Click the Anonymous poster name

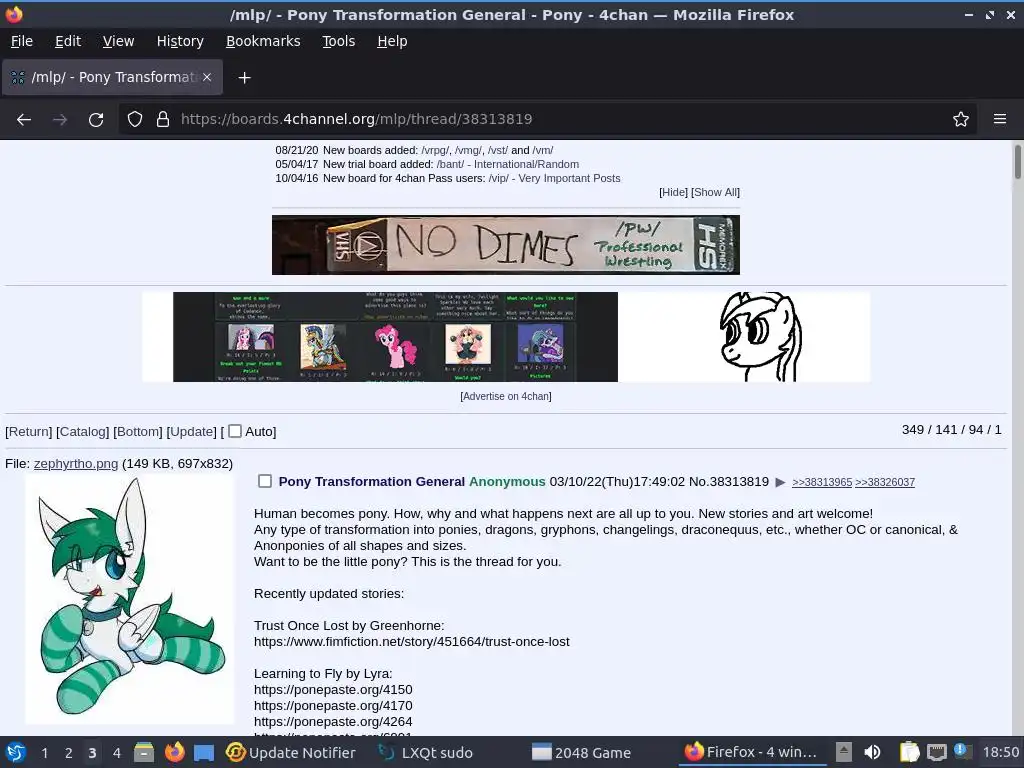[507, 482]
